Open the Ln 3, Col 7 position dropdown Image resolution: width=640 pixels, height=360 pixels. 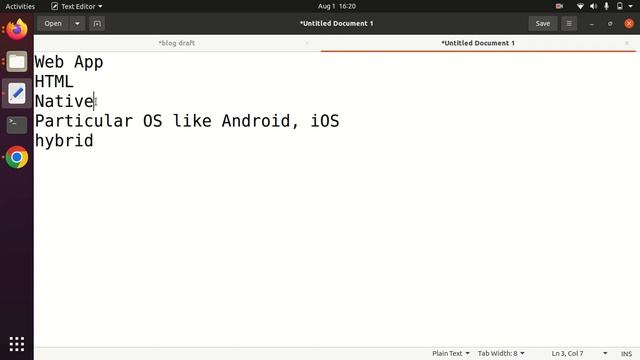(579, 353)
